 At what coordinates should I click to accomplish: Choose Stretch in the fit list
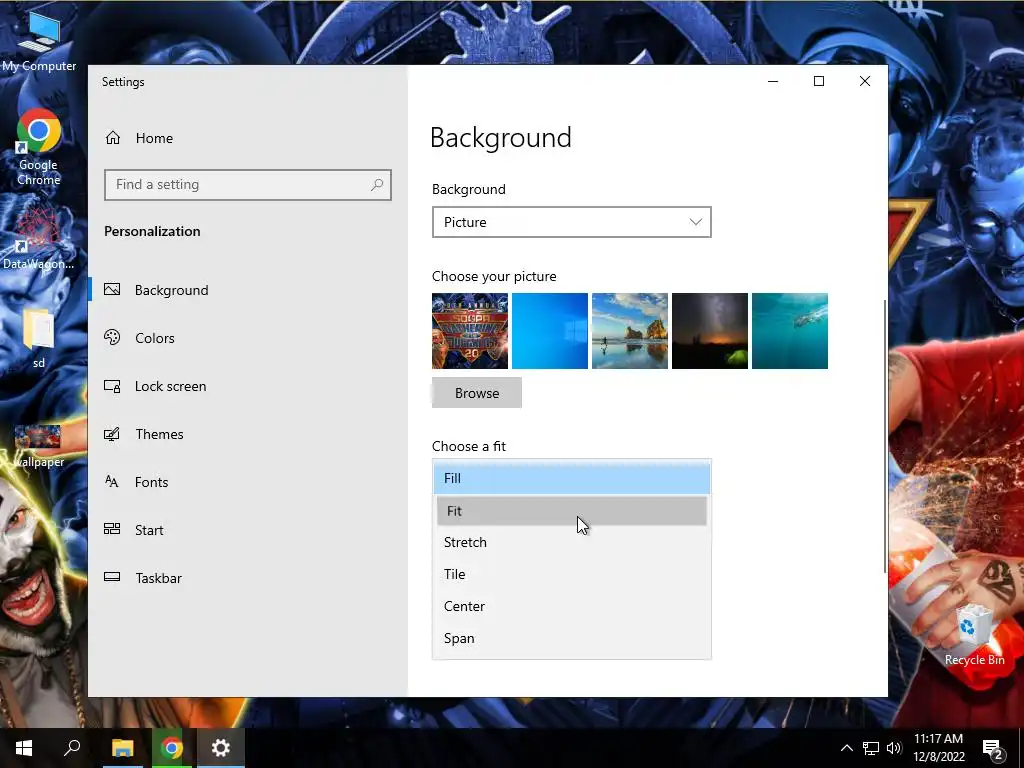point(571,542)
